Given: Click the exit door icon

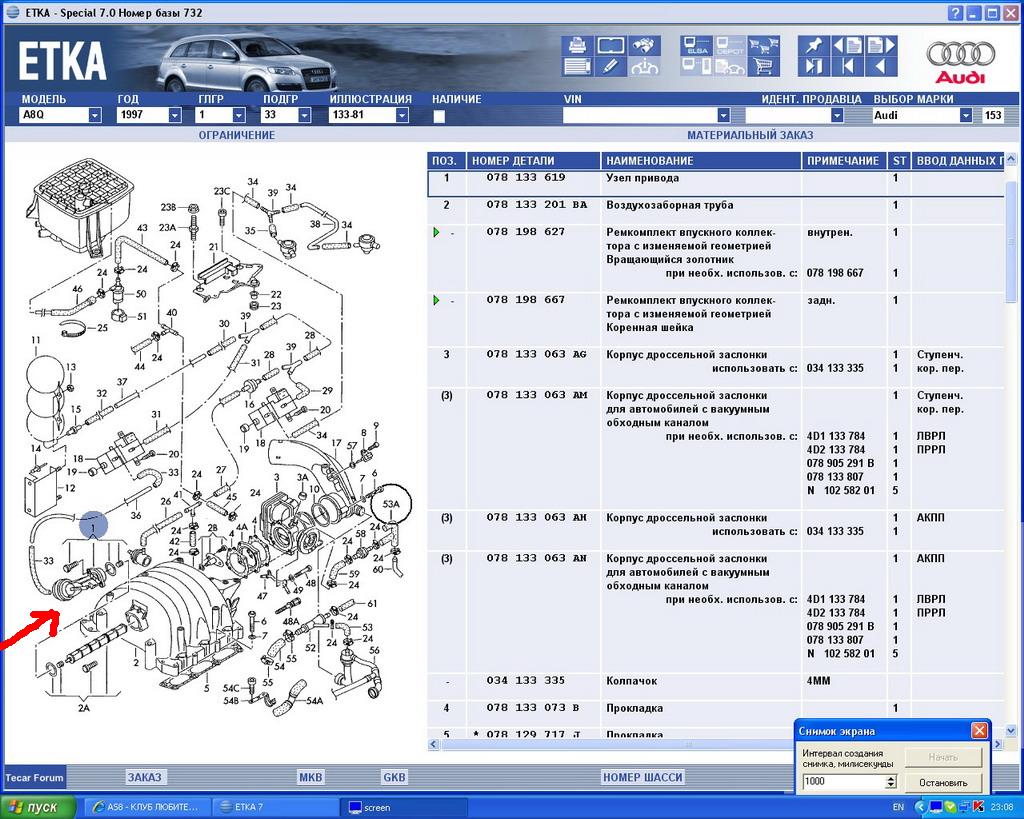Looking at the screenshot, I should (x=813, y=67).
